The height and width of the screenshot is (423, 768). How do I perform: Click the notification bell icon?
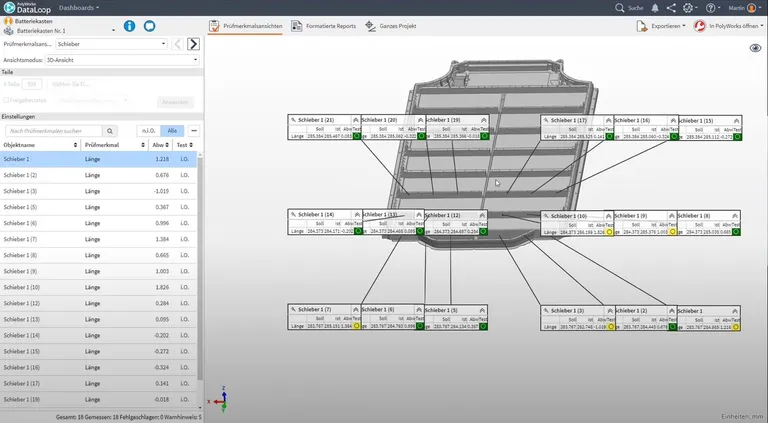coord(655,8)
